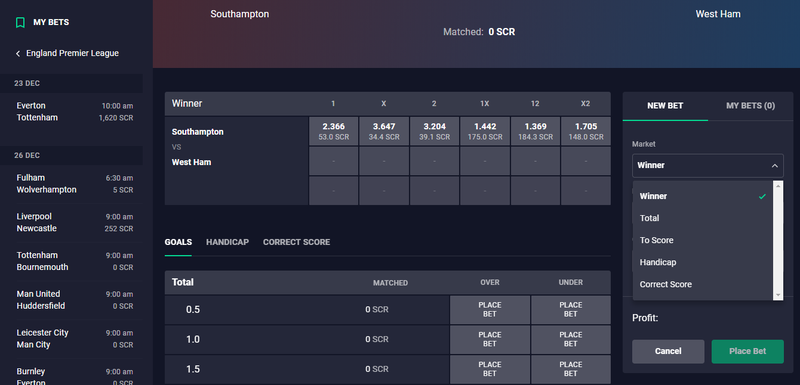The image size is (800, 385).
Task: Switch to the Handicap tab
Action: (x=228, y=242)
